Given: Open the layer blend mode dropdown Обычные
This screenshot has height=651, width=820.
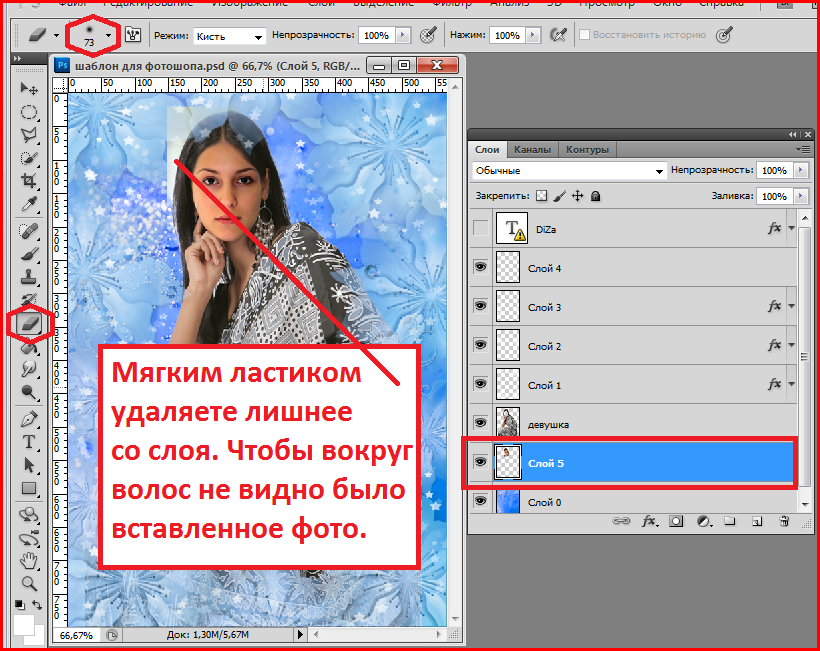Looking at the screenshot, I should click(x=570, y=171).
